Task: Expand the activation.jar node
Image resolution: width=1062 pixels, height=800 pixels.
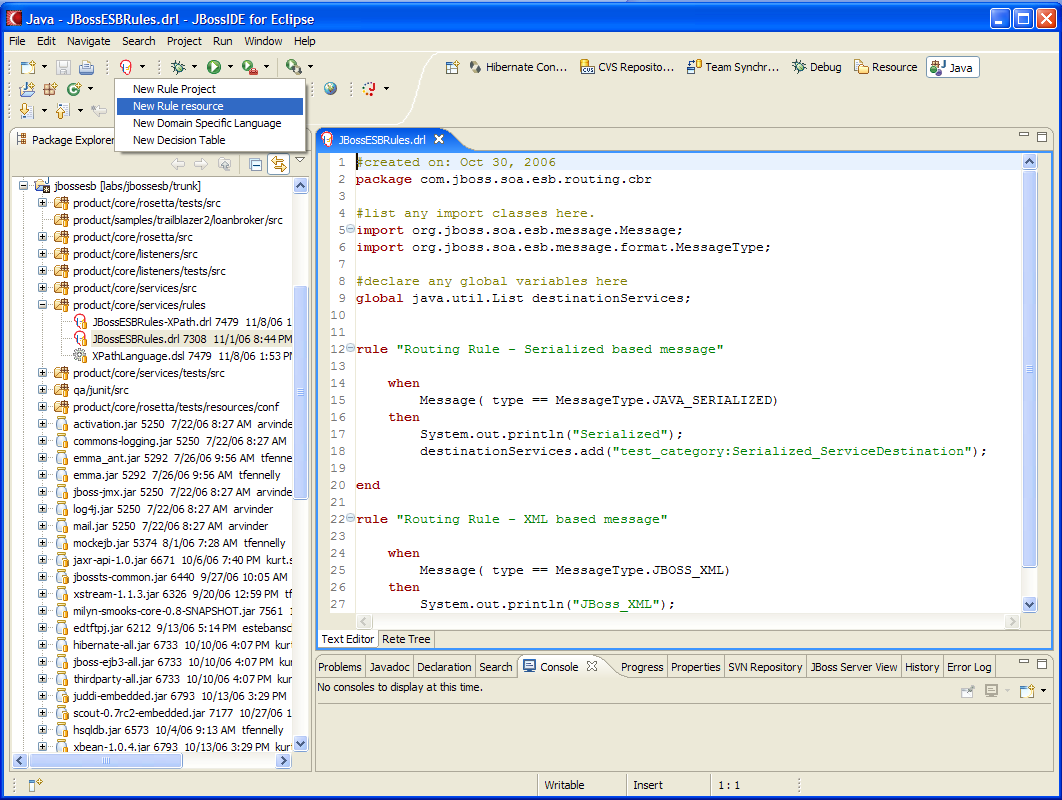Action: [43, 423]
